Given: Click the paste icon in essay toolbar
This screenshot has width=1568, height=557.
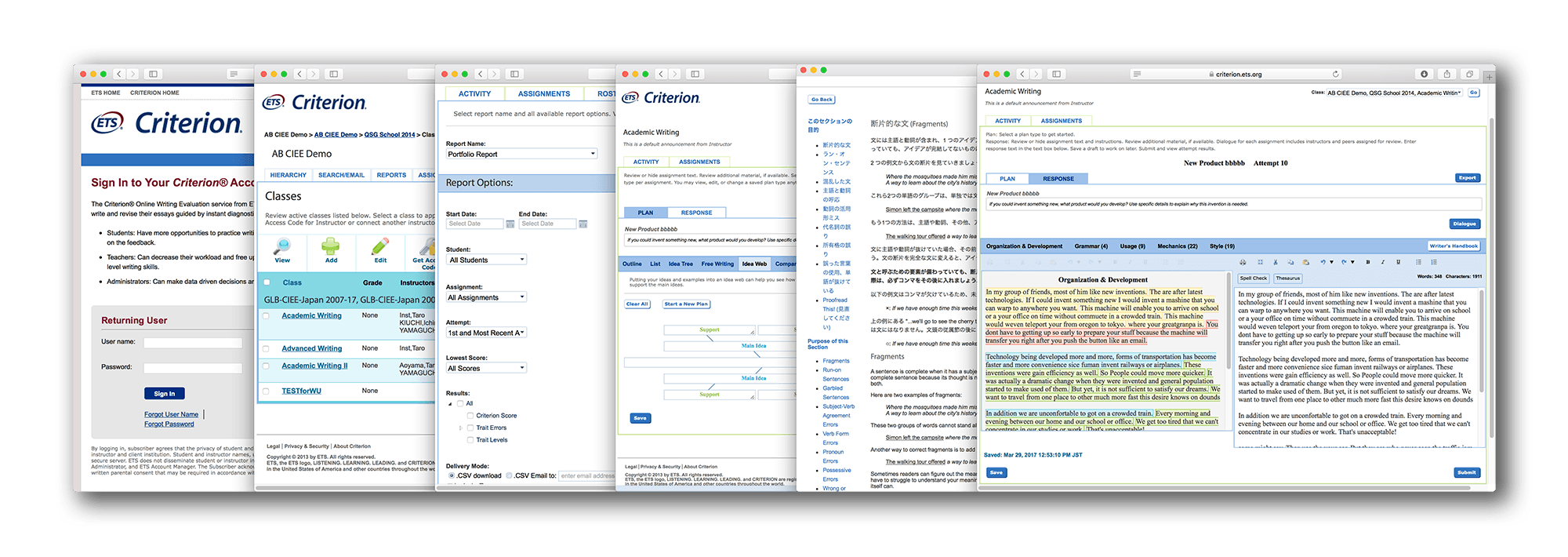Looking at the screenshot, I should 1306,262.
